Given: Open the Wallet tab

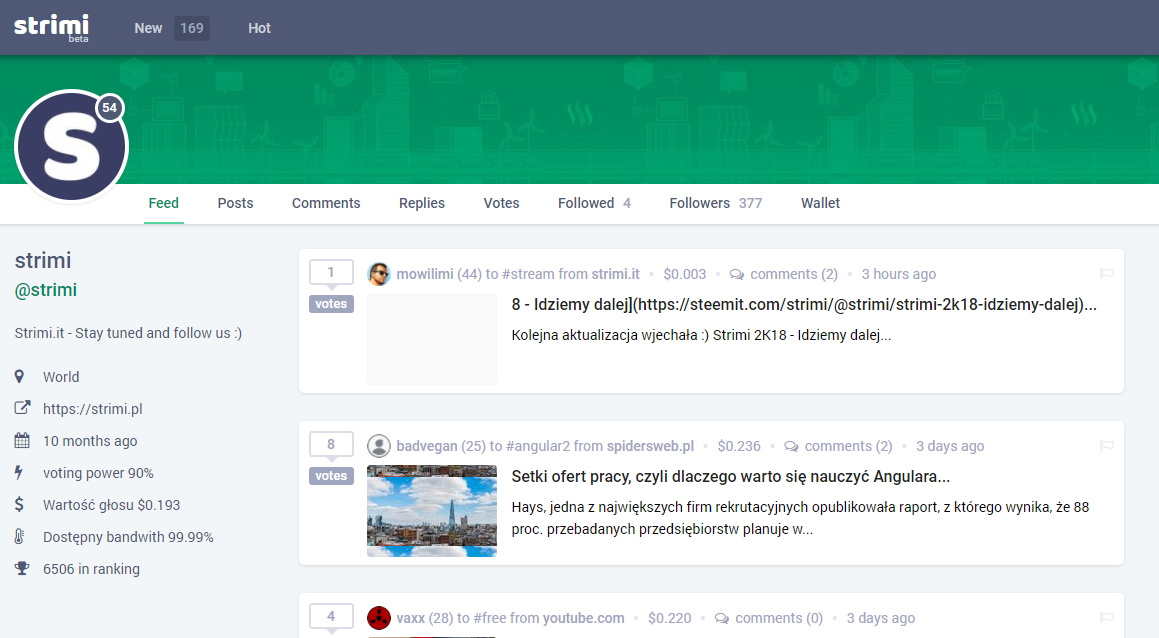Looking at the screenshot, I should click(820, 203).
